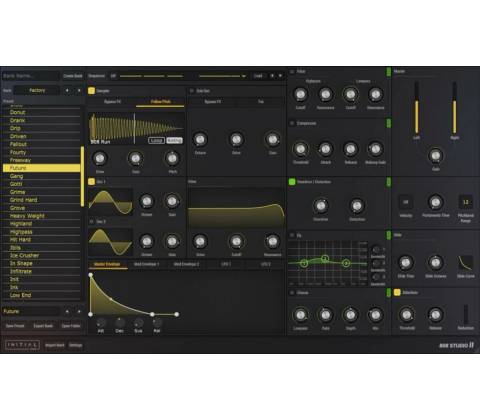Open the Pitchbend Range value box
Image resolution: width=480 pixels, height=420 pixels.
point(466,202)
